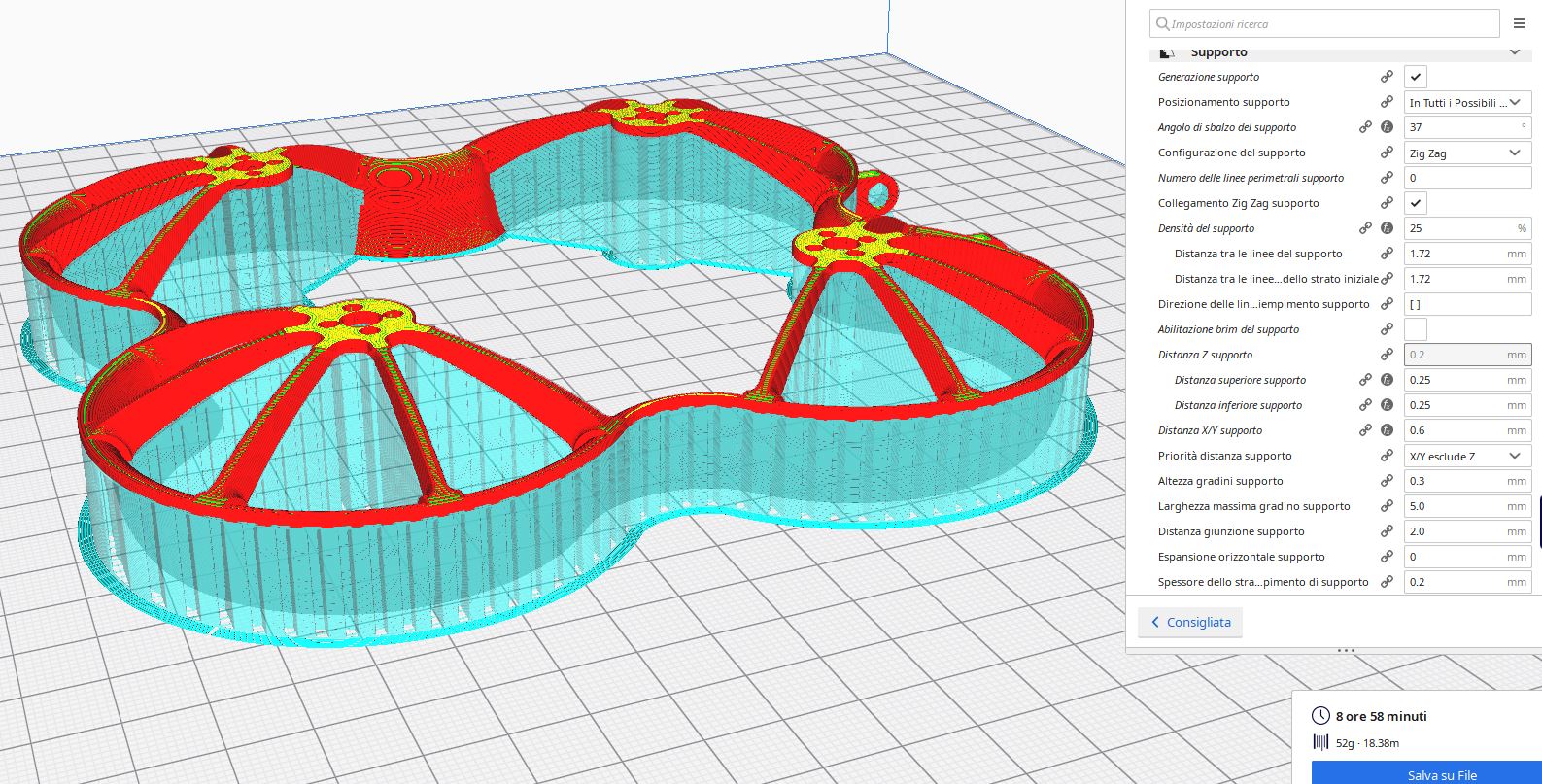The width and height of the screenshot is (1542, 784).
Task: Click the 'Supporto' section title
Action: [x=1218, y=52]
